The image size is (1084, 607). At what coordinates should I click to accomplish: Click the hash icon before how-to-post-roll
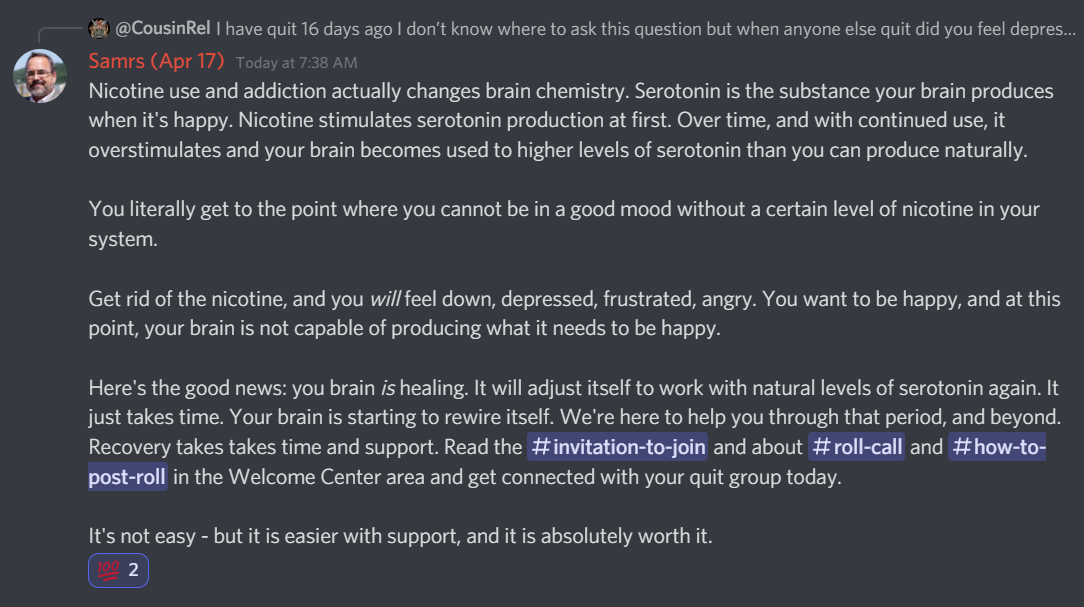coord(961,447)
